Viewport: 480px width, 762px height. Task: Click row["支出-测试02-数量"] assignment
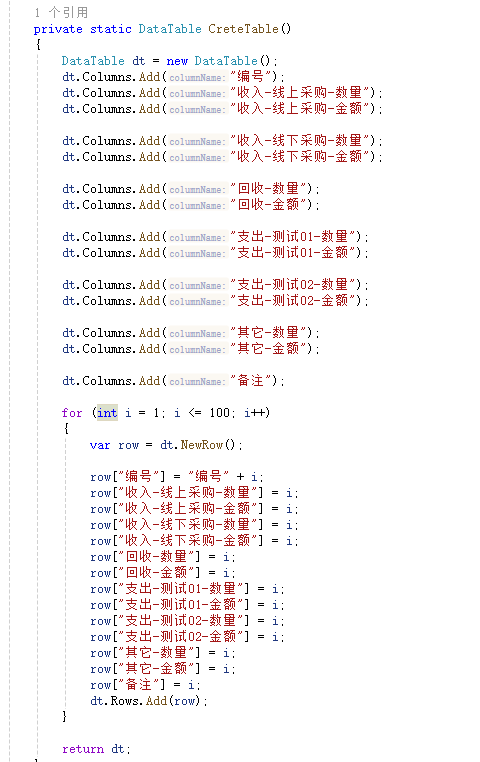point(187,622)
